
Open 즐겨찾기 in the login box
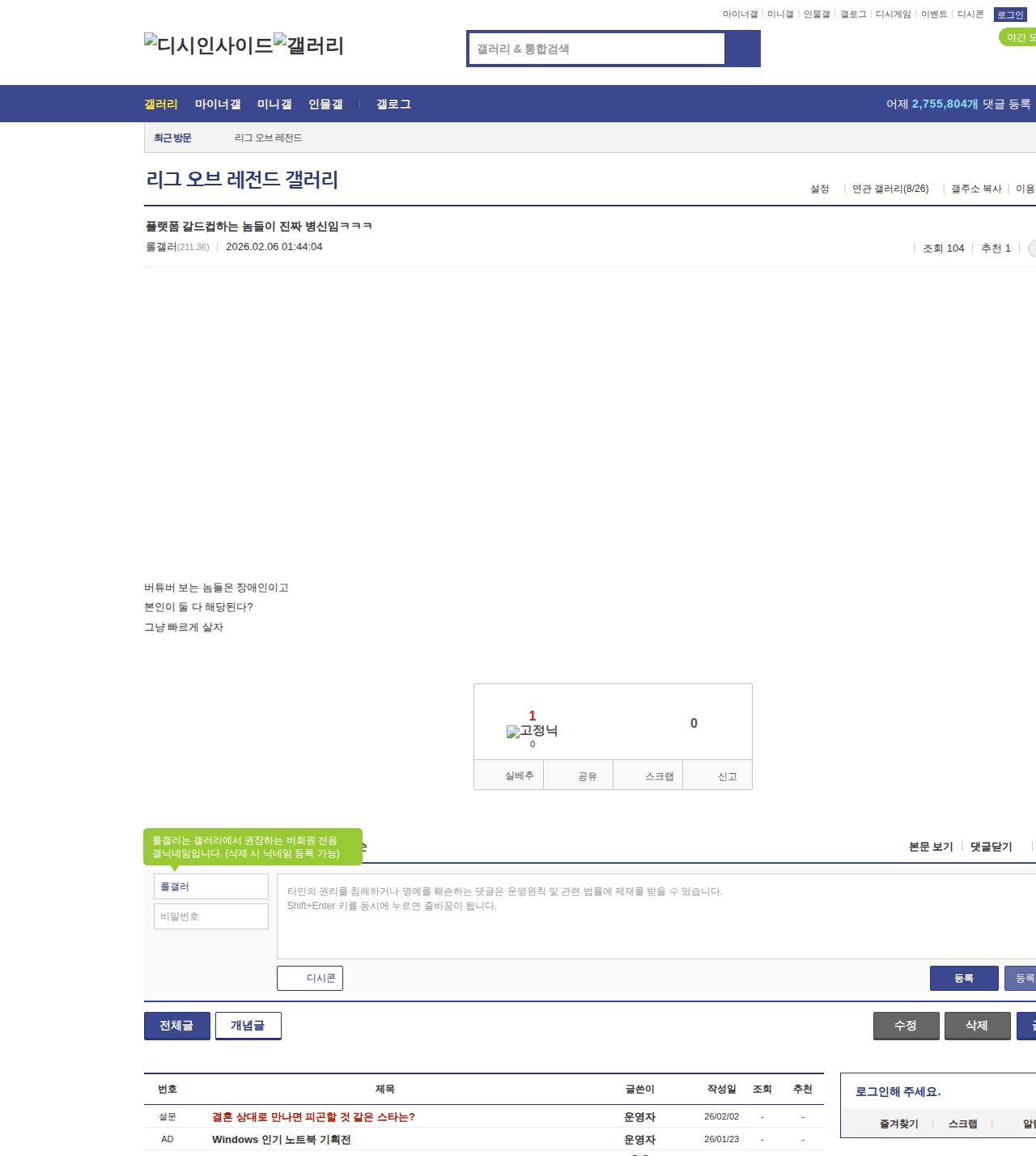pos(899,1124)
